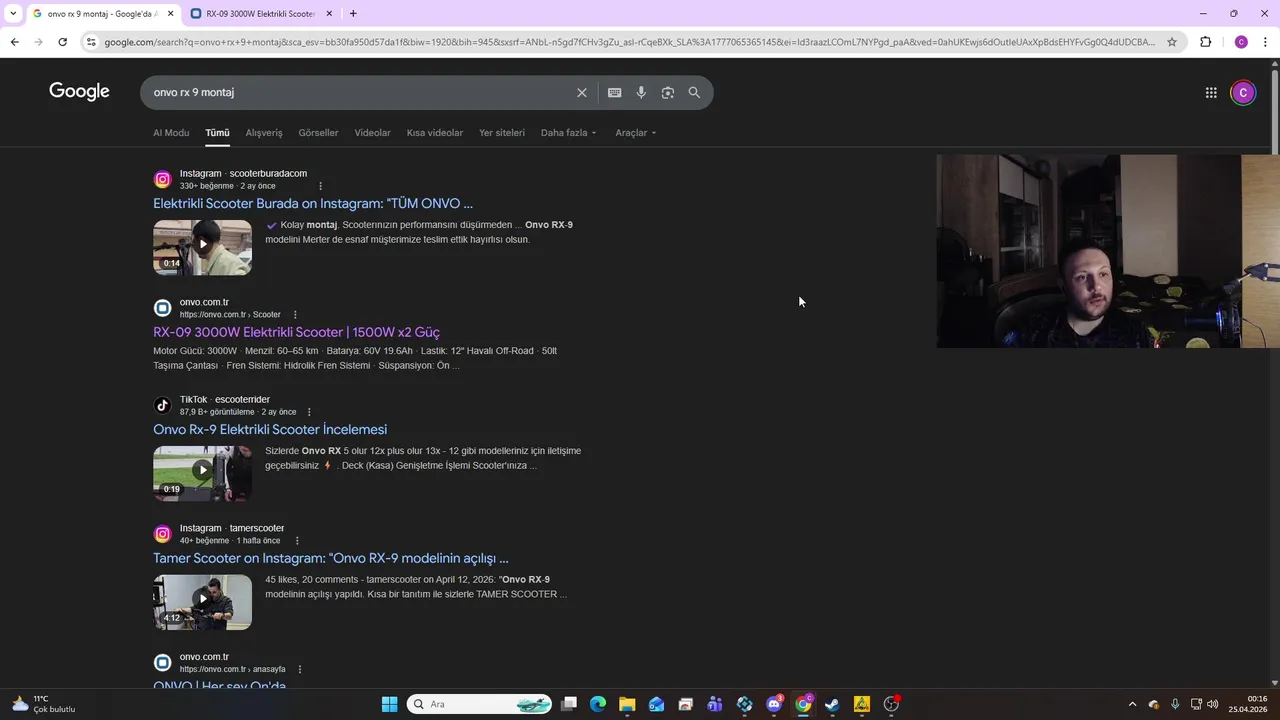This screenshot has width=1280, height=720.
Task: Open a new browser tab
Action: [353, 13]
